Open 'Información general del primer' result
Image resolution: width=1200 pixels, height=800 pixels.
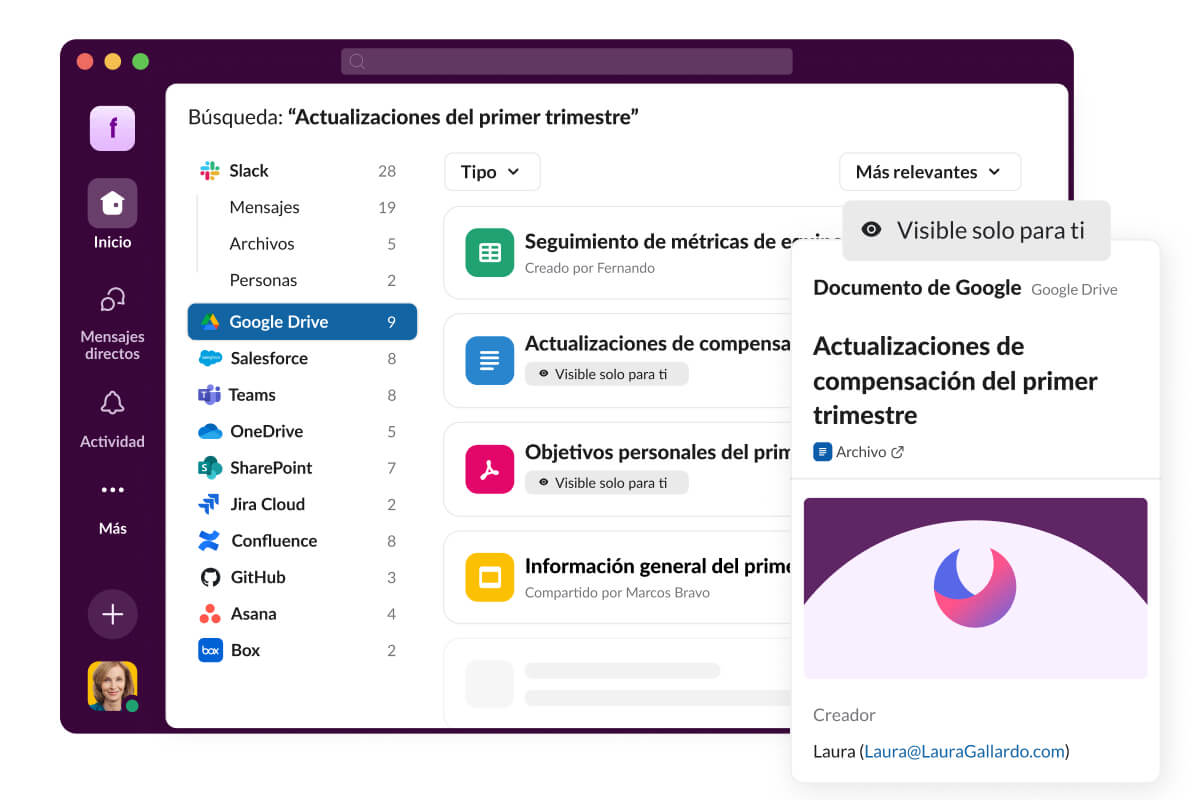pos(658,567)
